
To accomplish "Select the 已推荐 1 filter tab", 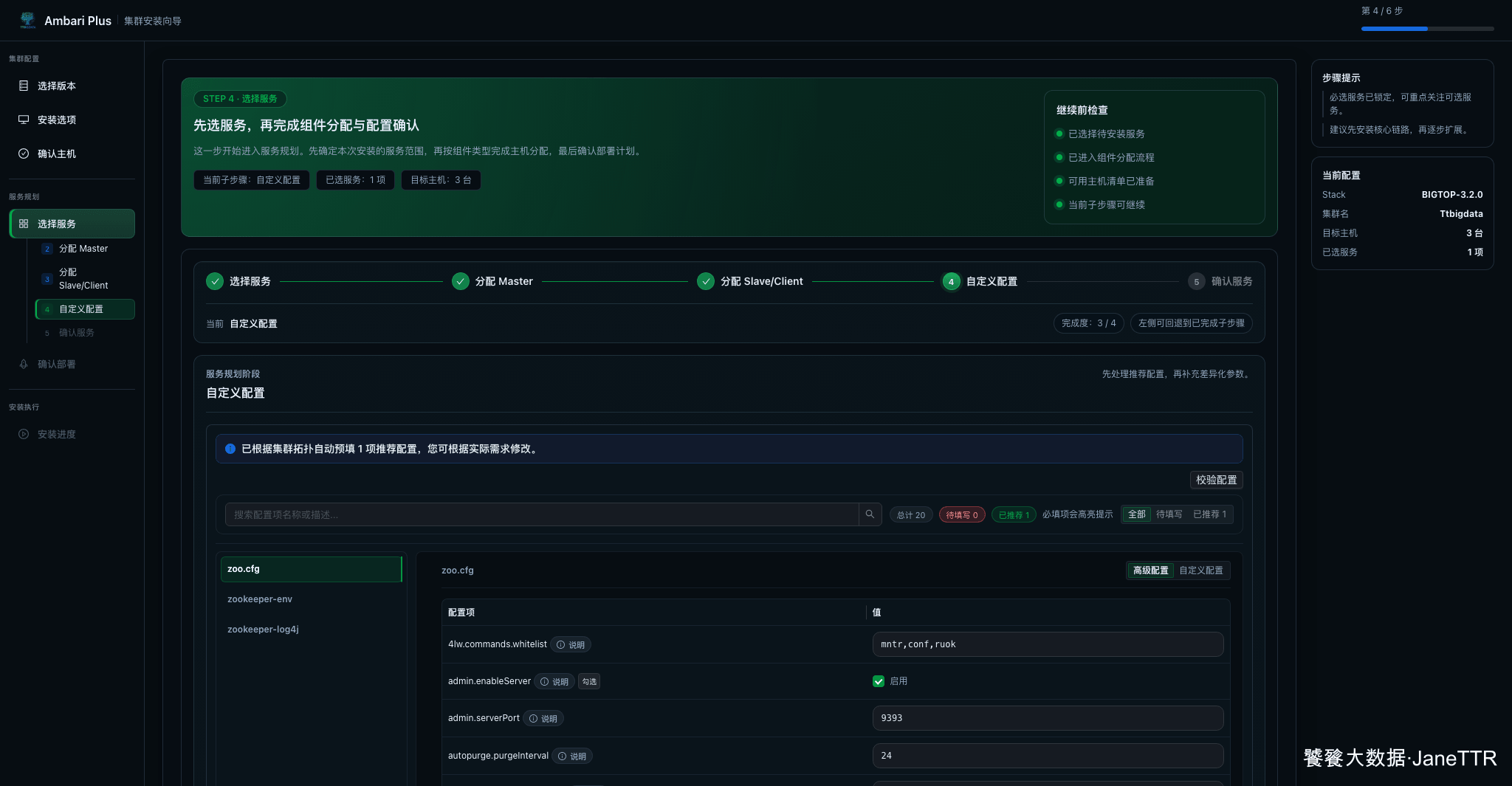I will click(x=1210, y=514).
